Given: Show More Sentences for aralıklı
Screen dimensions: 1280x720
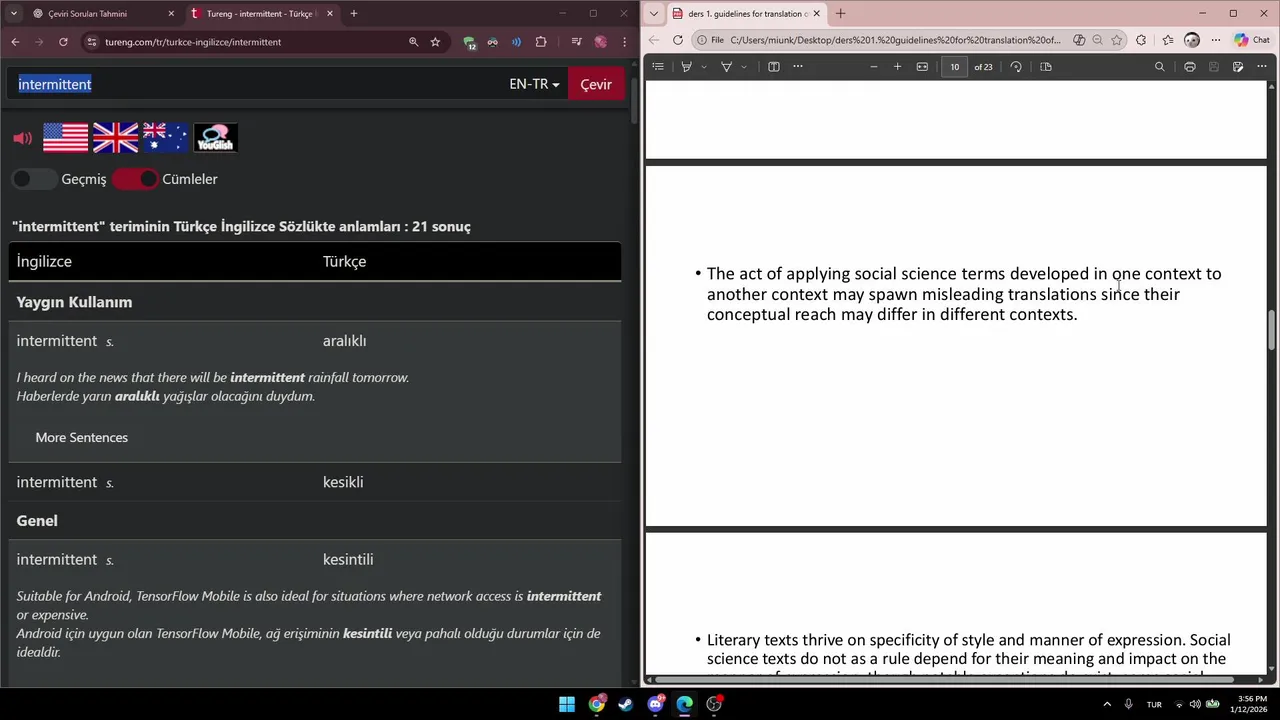Looking at the screenshot, I should 82,437.
